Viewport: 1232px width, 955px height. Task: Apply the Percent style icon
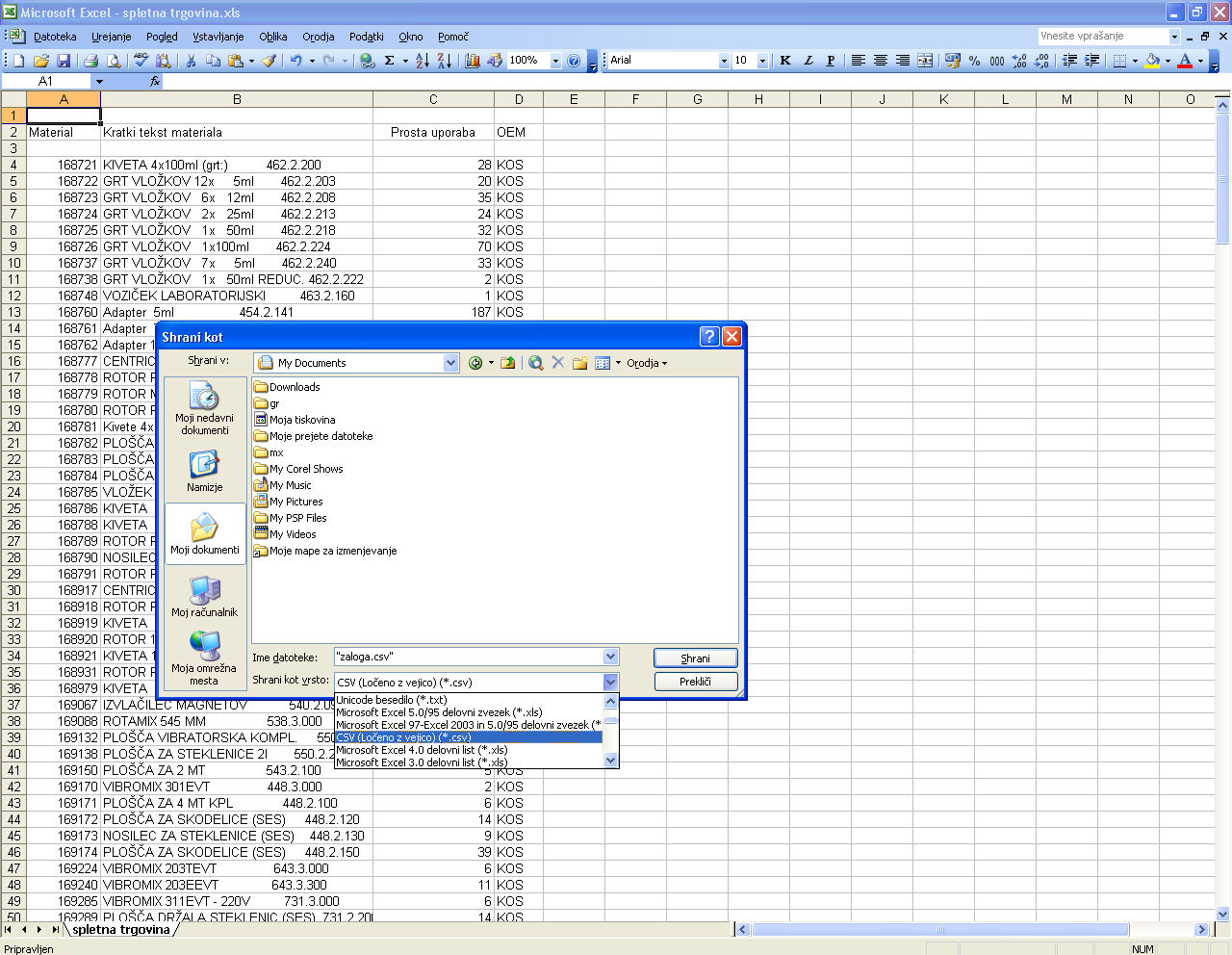click(x=975, y=61)
